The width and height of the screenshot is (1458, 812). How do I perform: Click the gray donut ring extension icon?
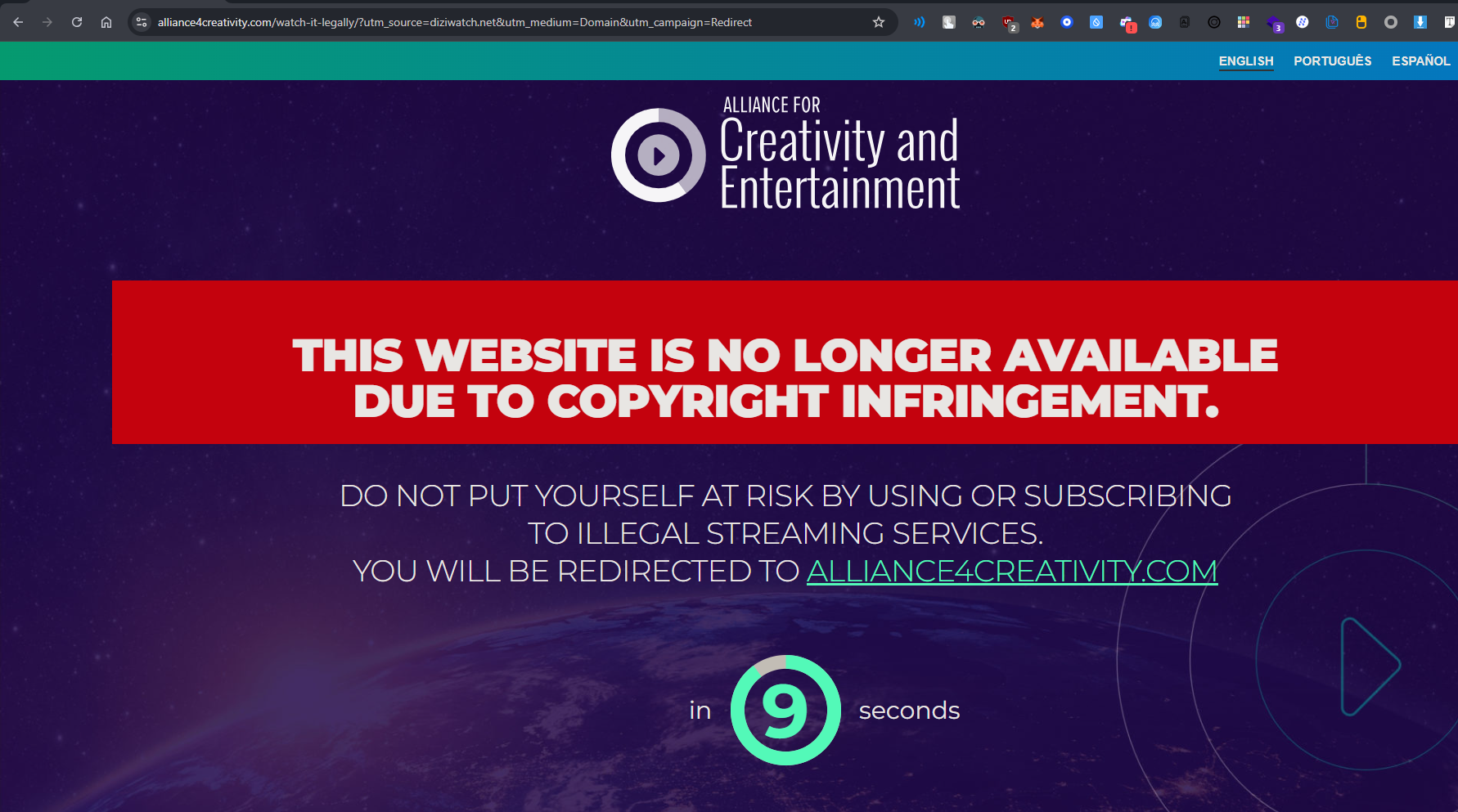1391,22
